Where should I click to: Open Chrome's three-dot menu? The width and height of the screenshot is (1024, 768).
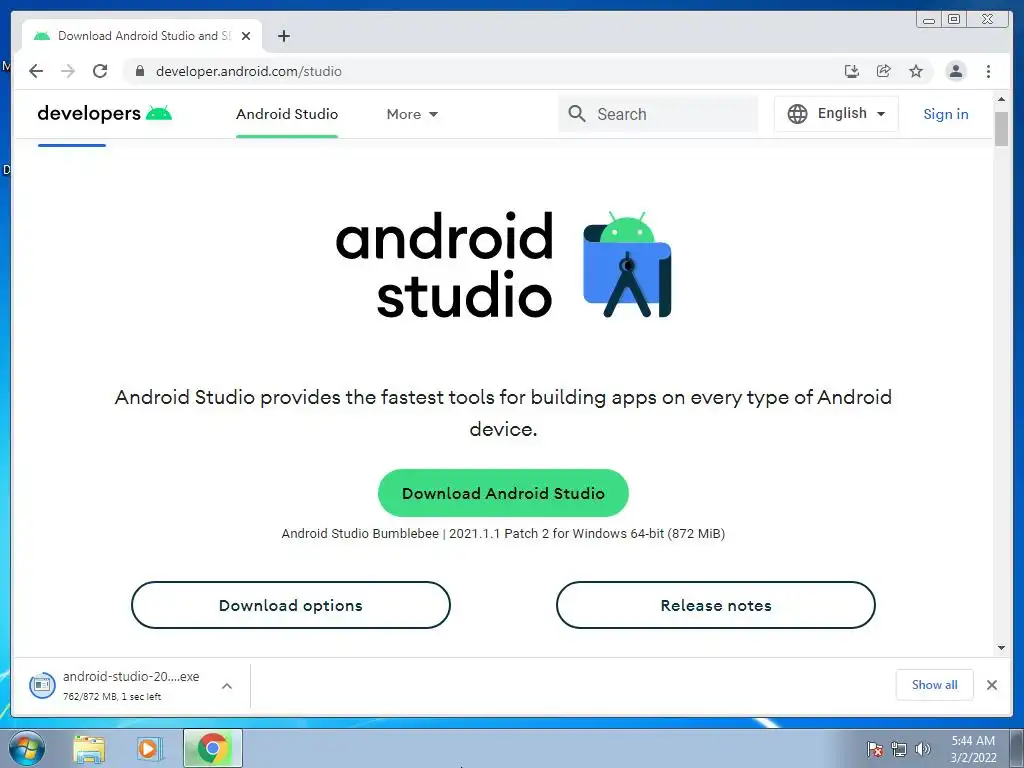(988, 71)
